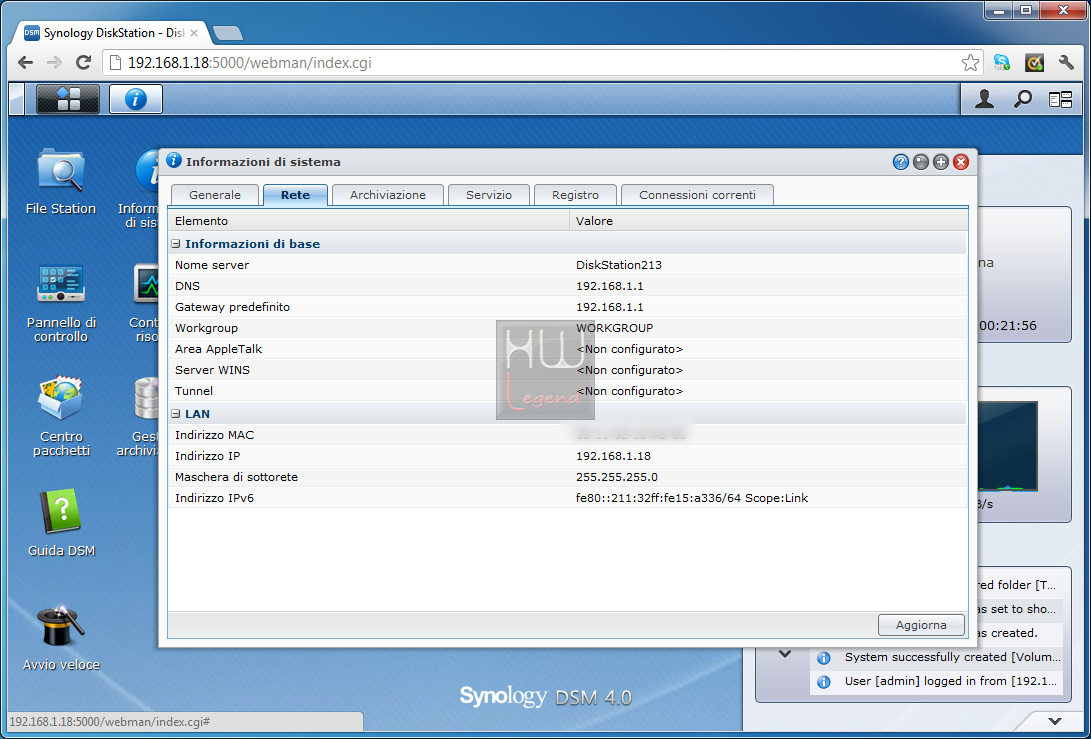The width and height of the screenshot is (1091, 739).
Task: Click the Valore column header
Action: point(768,221)
